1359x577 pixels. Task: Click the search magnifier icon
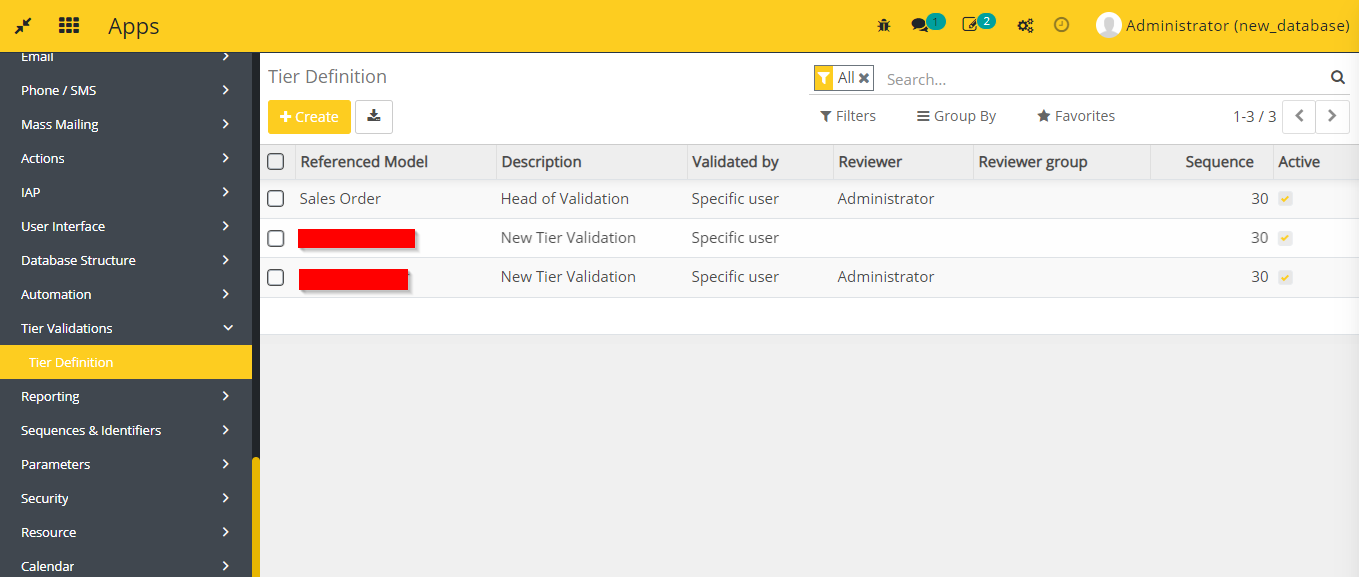click(1337, 78)
